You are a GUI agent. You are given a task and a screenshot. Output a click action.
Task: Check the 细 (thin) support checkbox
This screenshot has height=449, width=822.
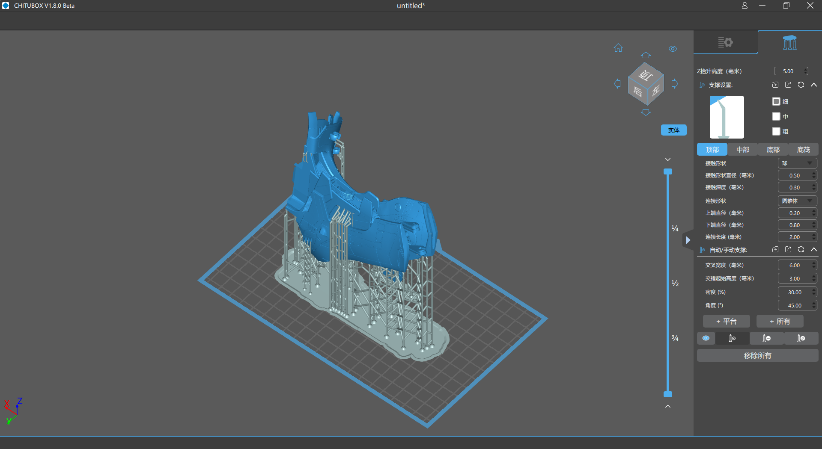777,101
